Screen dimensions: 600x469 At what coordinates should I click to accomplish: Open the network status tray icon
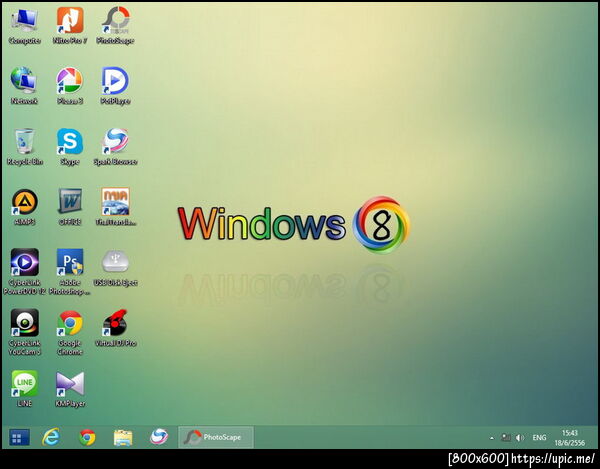pos(506,438)
